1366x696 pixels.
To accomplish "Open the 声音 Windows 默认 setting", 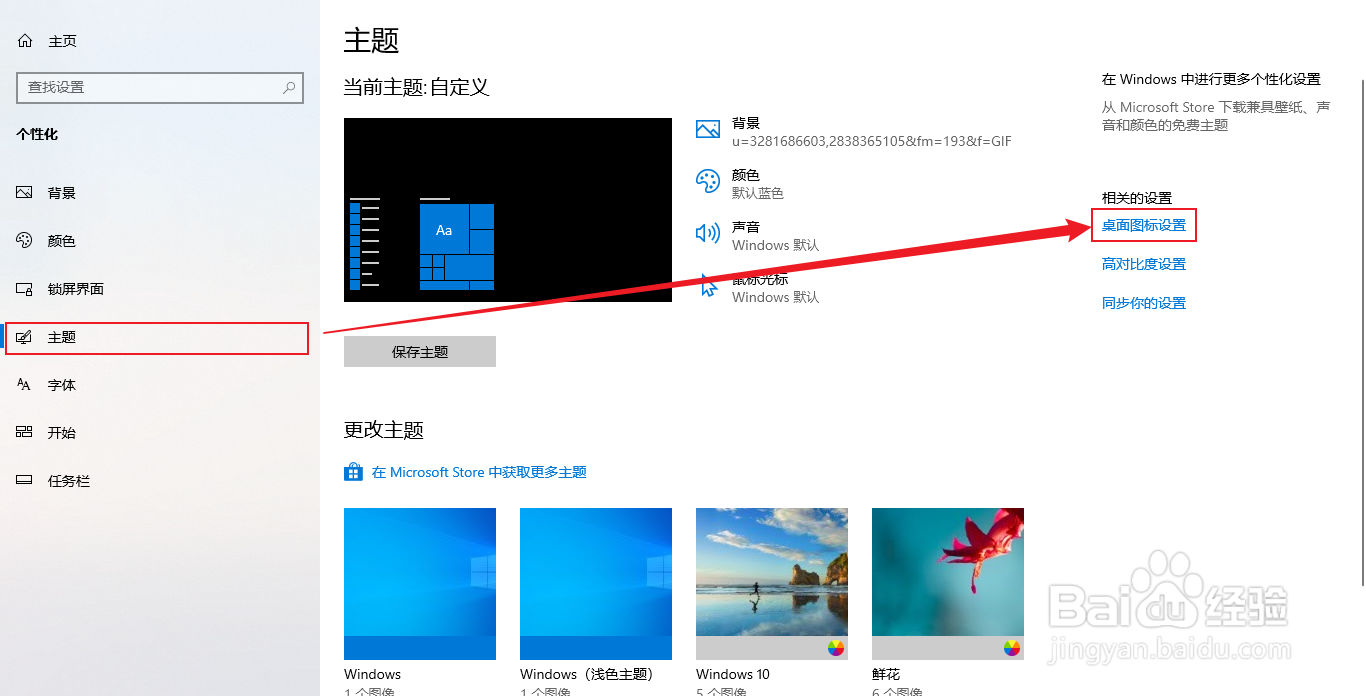I will 757,236.
